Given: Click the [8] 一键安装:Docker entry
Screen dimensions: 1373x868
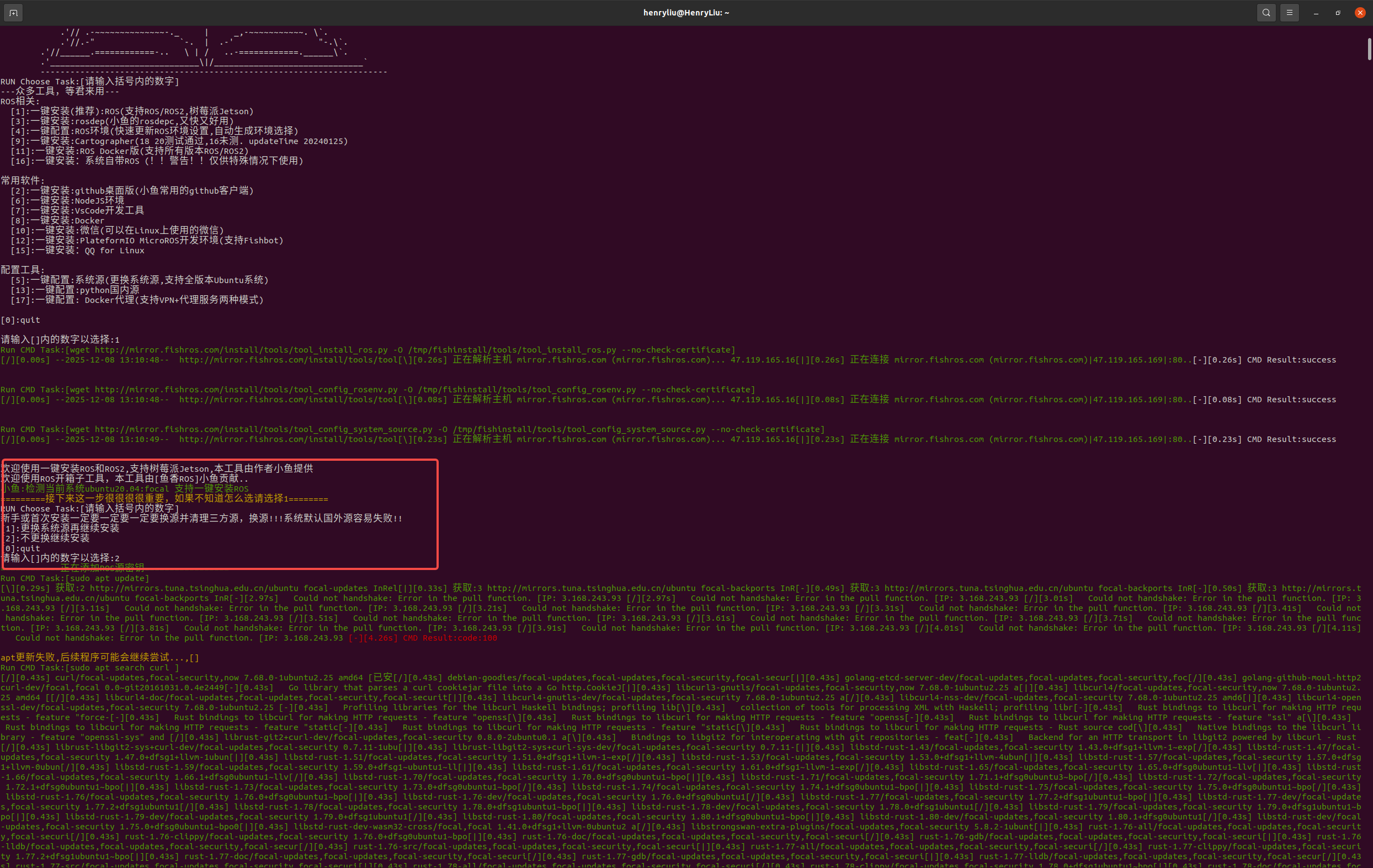Looking at the screenshot, I should pyautogui.click(x=57, y=221).
